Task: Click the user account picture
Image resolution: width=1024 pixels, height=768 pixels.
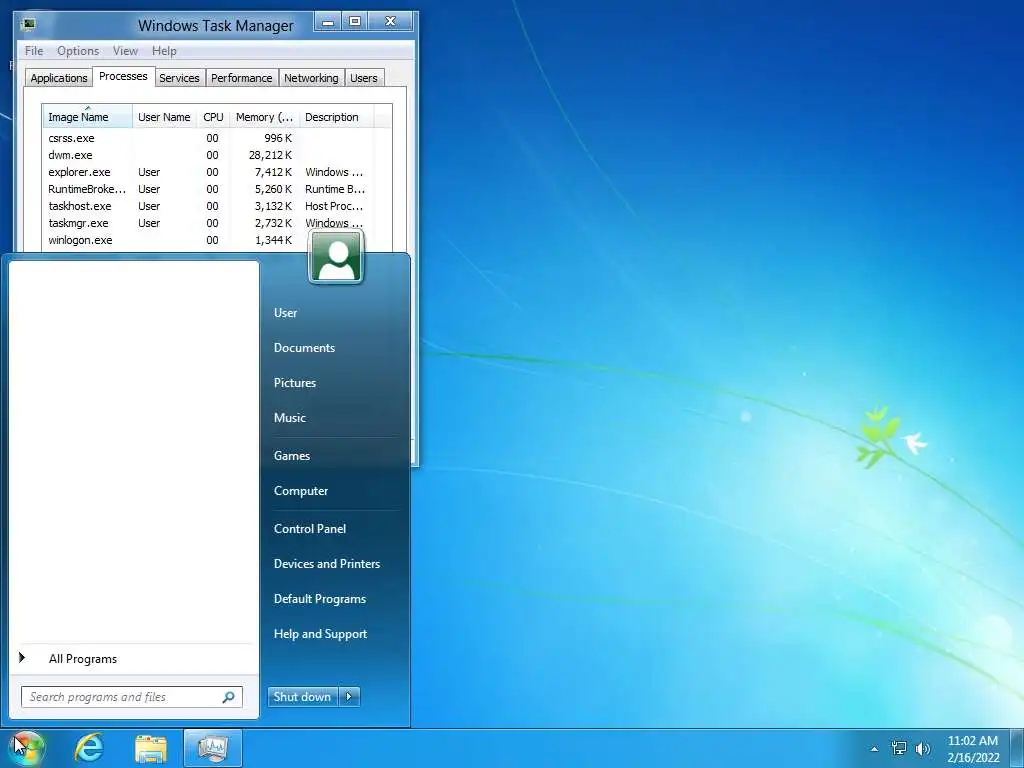Action: pyautogui.click(x=336, y=258)
